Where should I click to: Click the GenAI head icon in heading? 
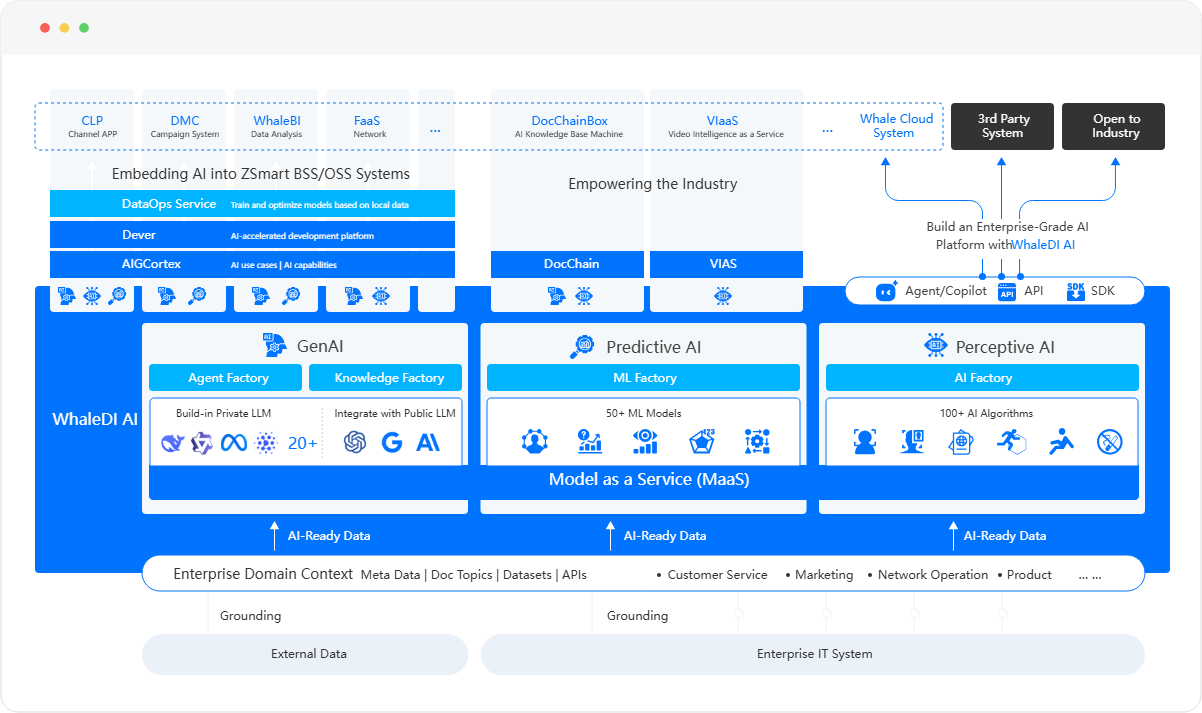coord(274,345)
